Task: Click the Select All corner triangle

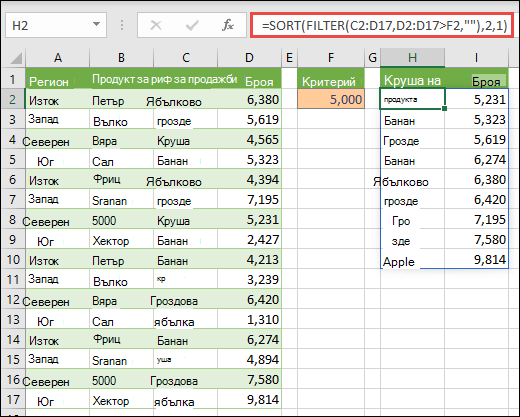Action: 15,58
